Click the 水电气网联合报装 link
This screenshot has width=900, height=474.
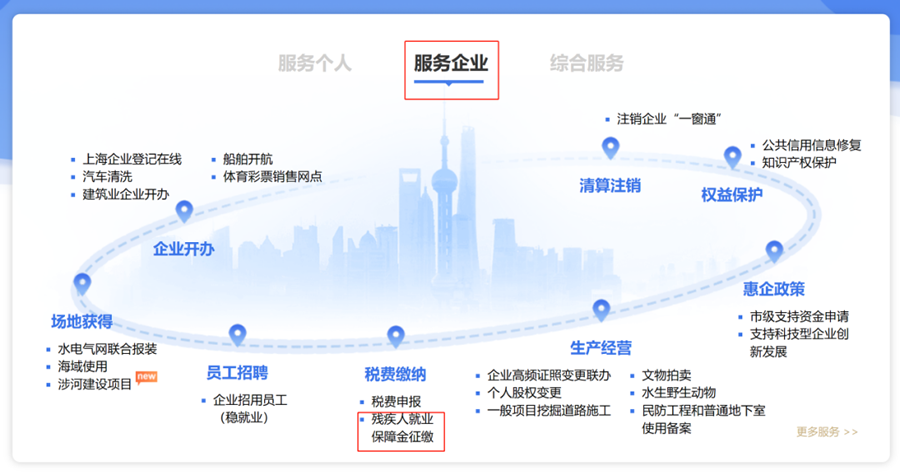tap(107, 349)
